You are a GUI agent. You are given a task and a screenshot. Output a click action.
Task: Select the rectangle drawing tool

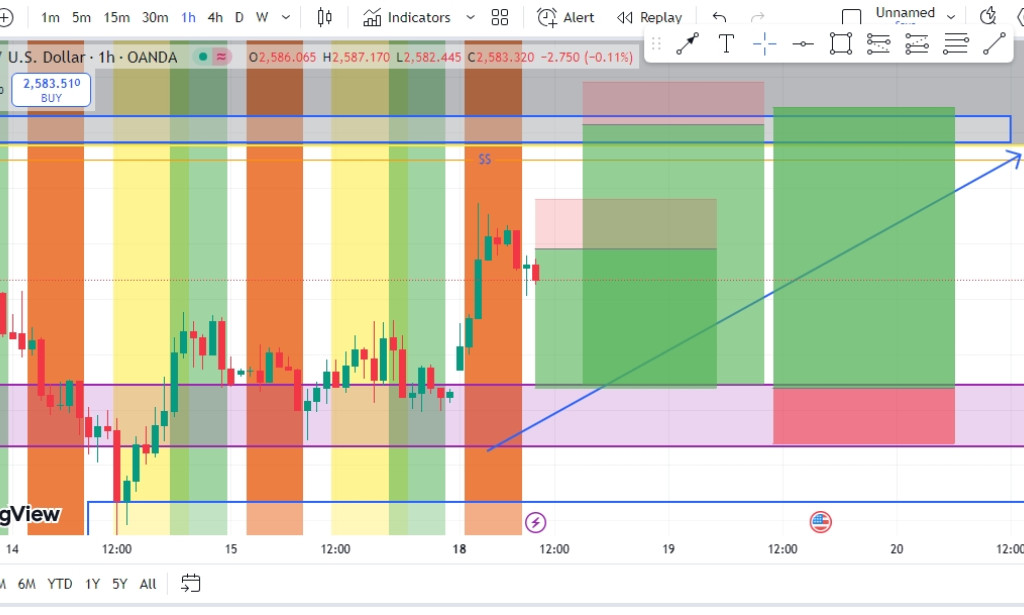[841, 44]
